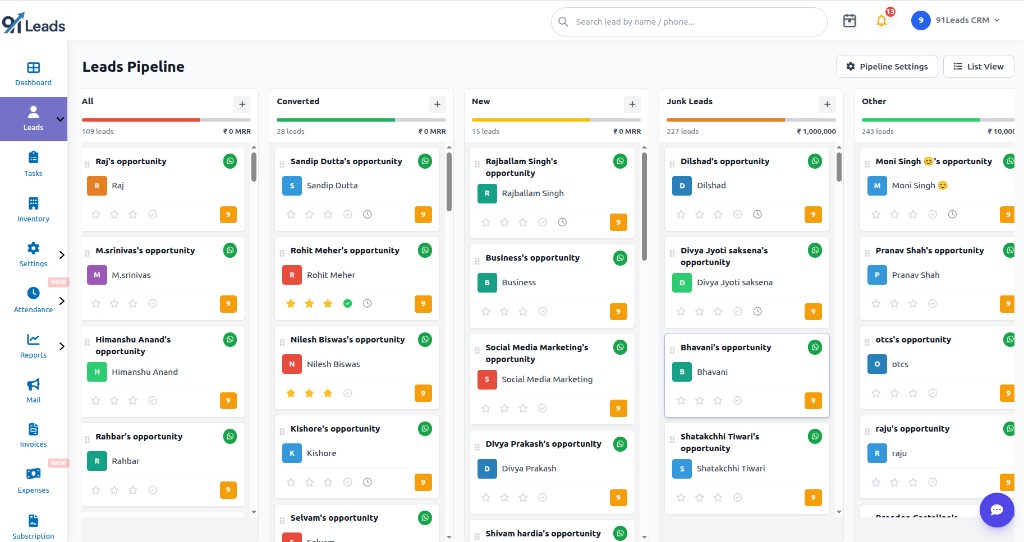Screen dimensions: 1024x542
Task: Toggle second star on Nilesh Biswas's opportunity
Action: pos(310,393)
